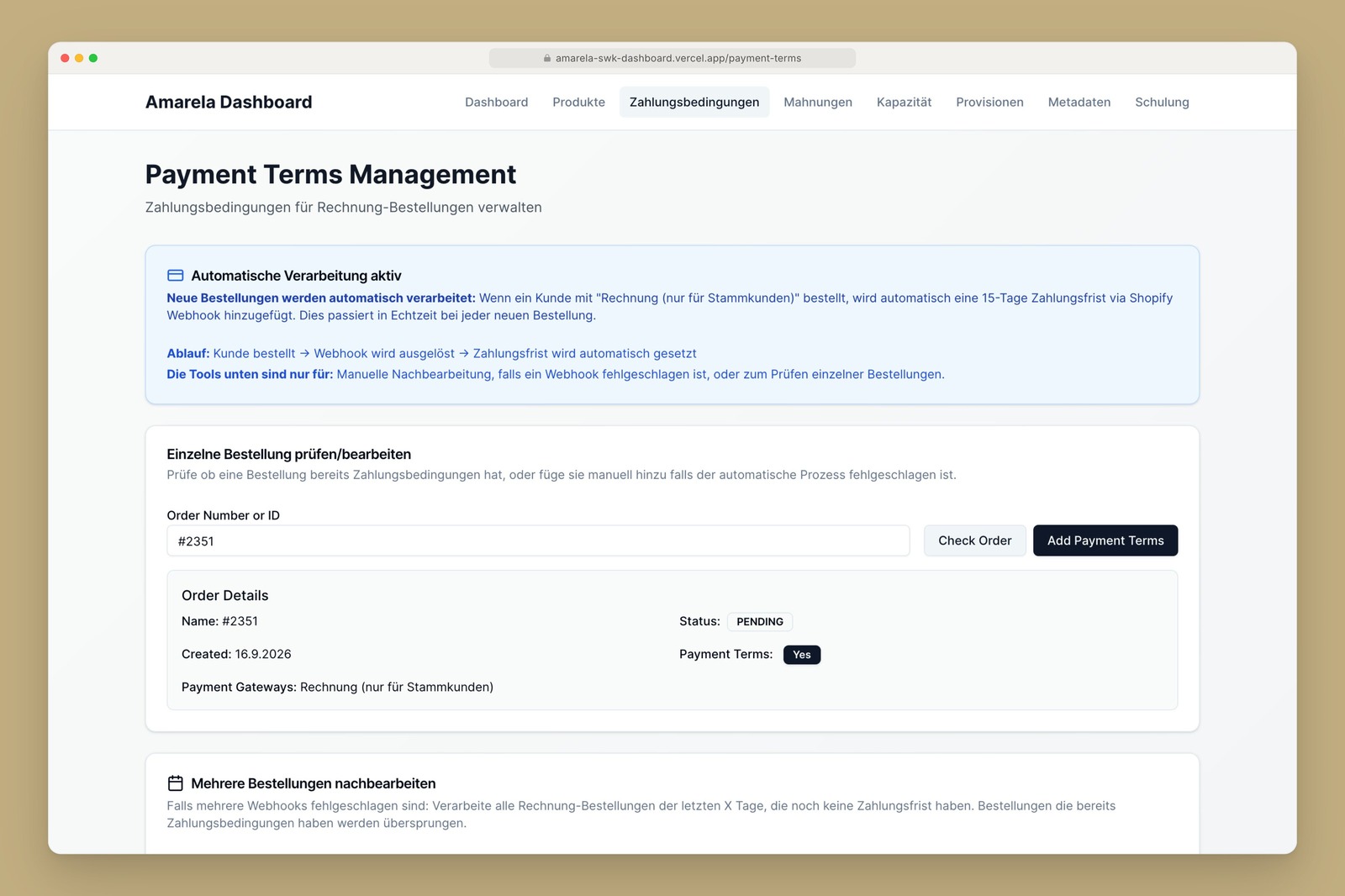This screenshot has width=1345, height=896.
Task: Open the Dashboard nav tab
Action: coord(497,103)
